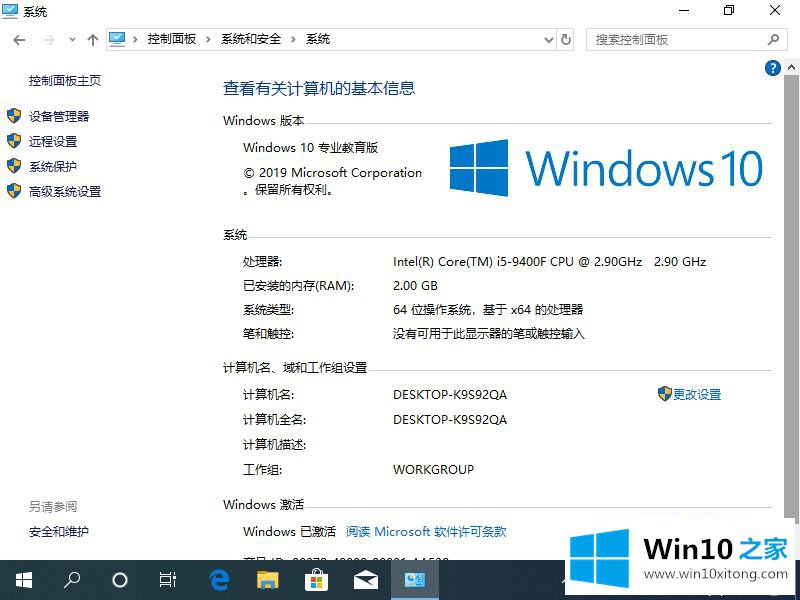
Task: Open taskbar search magnifier
Action: [71, 580]
